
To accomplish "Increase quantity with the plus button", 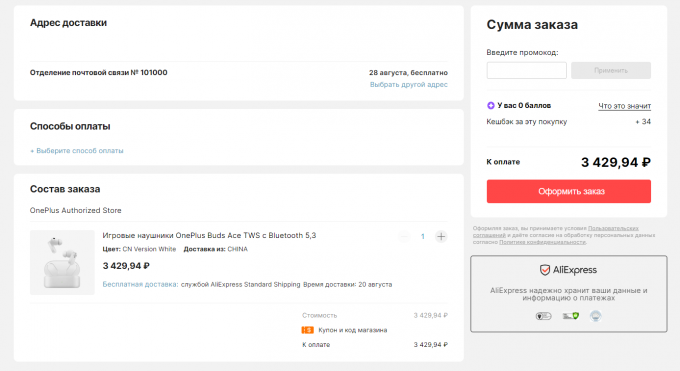I will coord(441,236).
